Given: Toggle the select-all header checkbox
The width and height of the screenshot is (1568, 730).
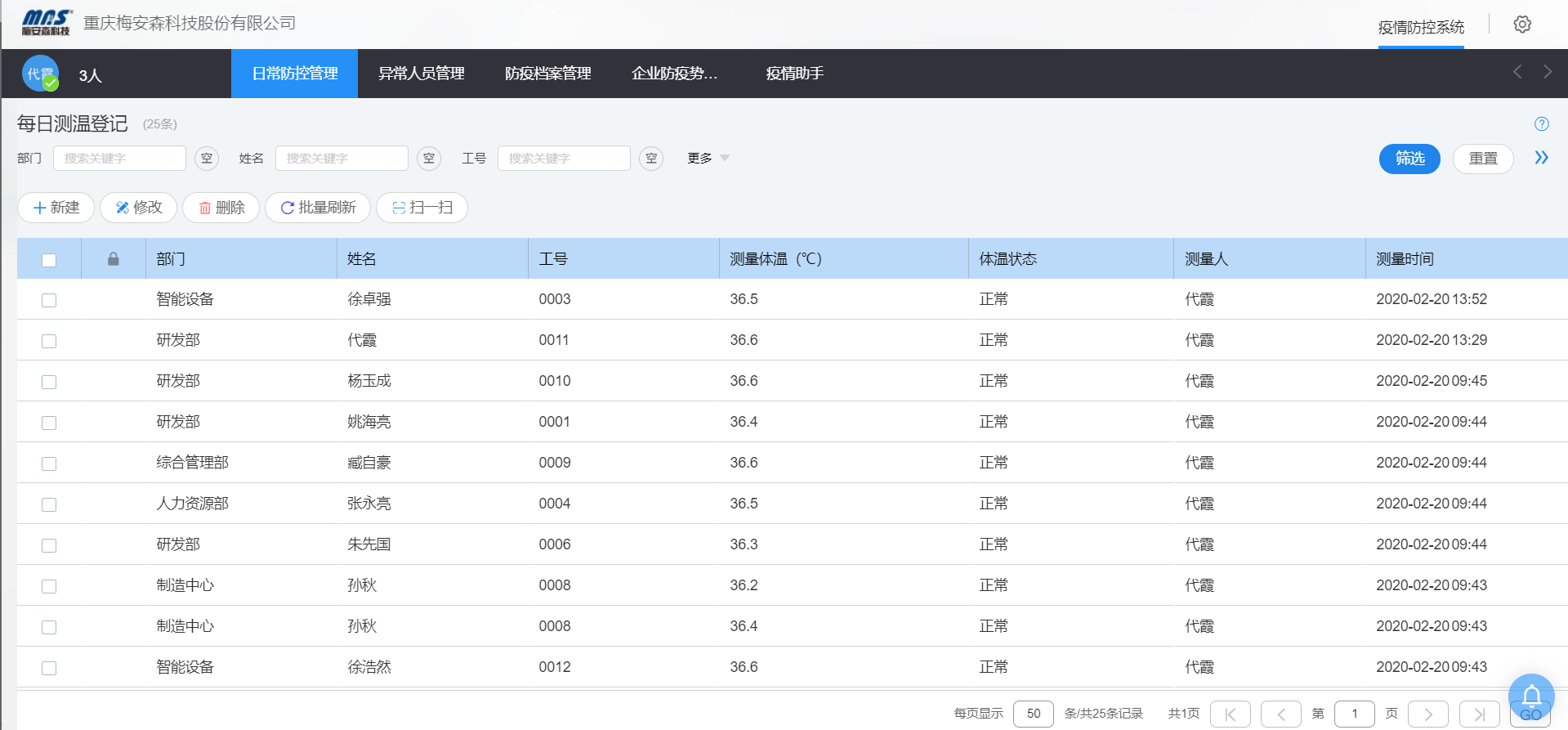Looking at the screenshot, I should coord(49,260).
